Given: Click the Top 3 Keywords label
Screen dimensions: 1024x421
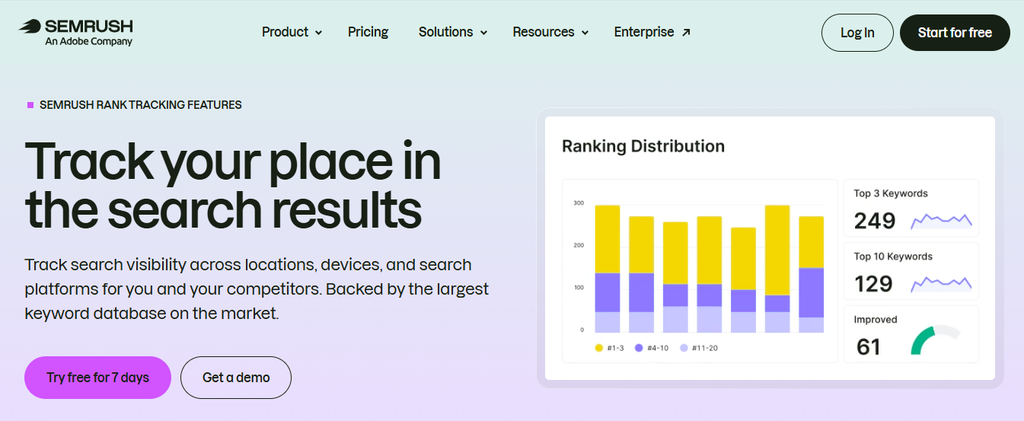Looking at the screenshot, I should [891, 193].
